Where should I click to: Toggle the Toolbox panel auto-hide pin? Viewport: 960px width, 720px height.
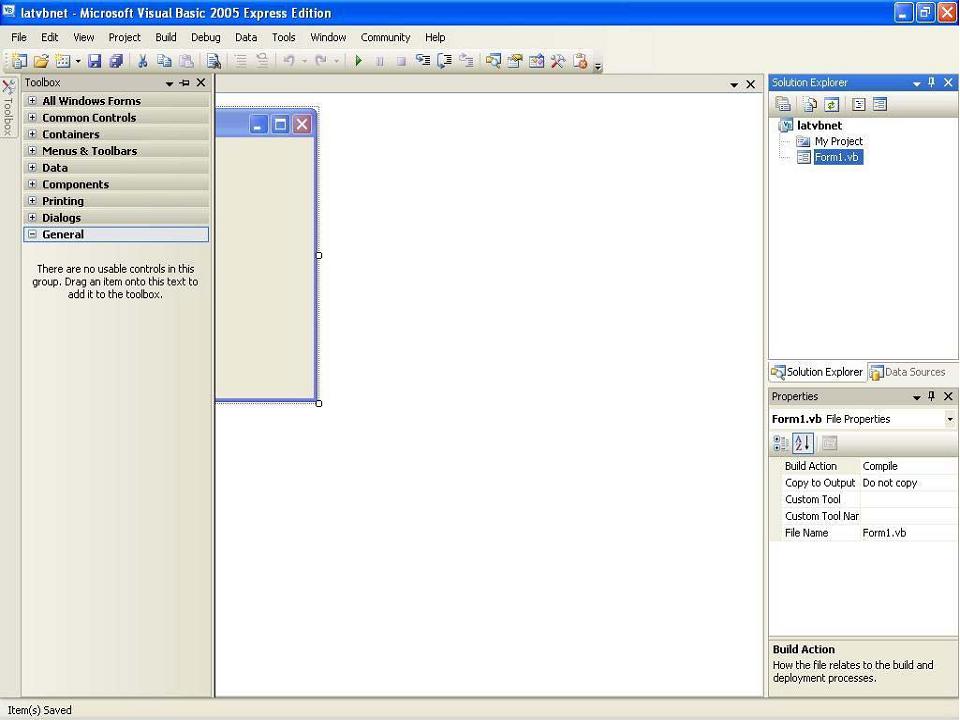[184, 83]
